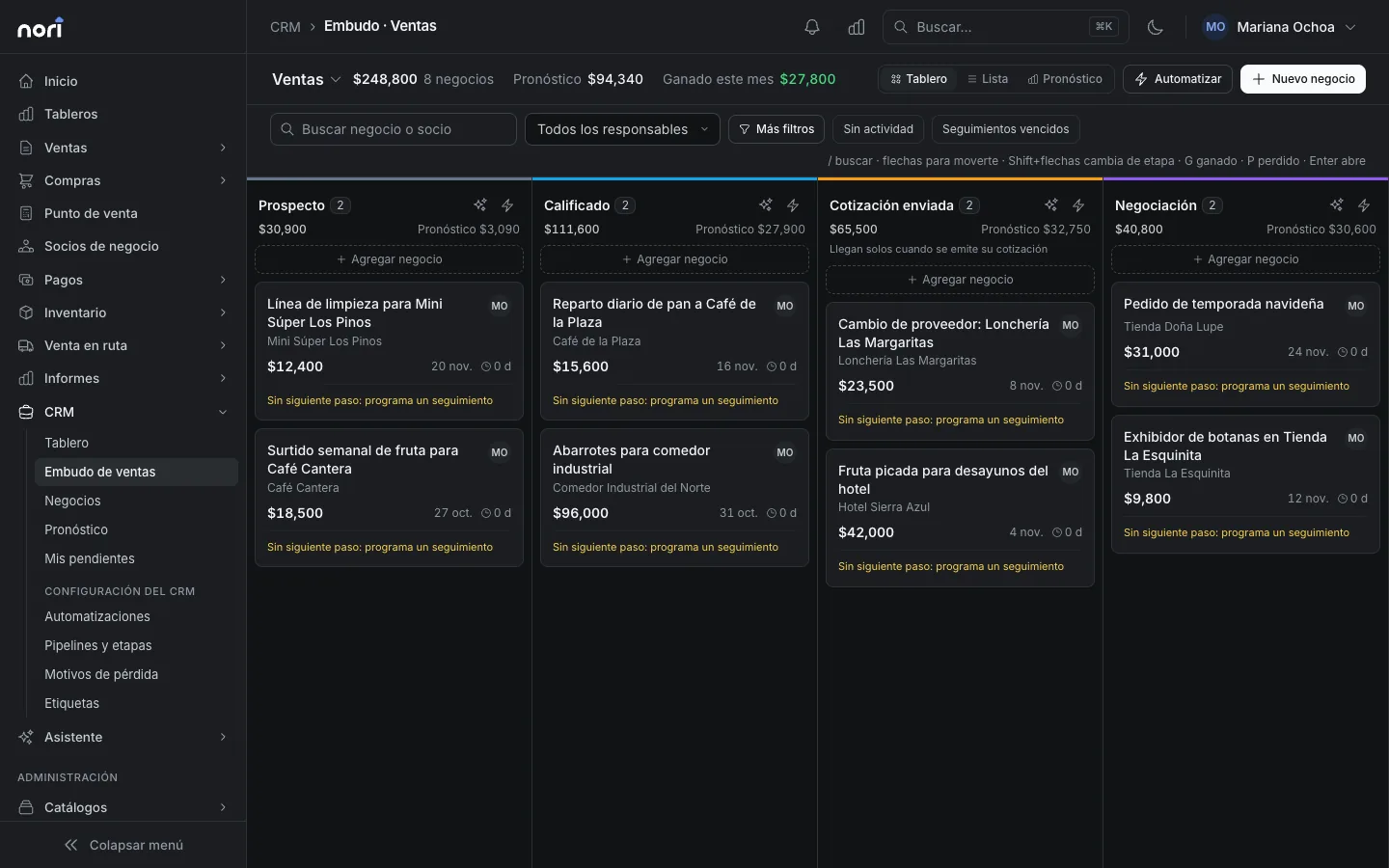The width and height of the screenshot is (1389, 868).
Task: Click lightning icon in Cotización enviada column
Action: pos(1078,205)
